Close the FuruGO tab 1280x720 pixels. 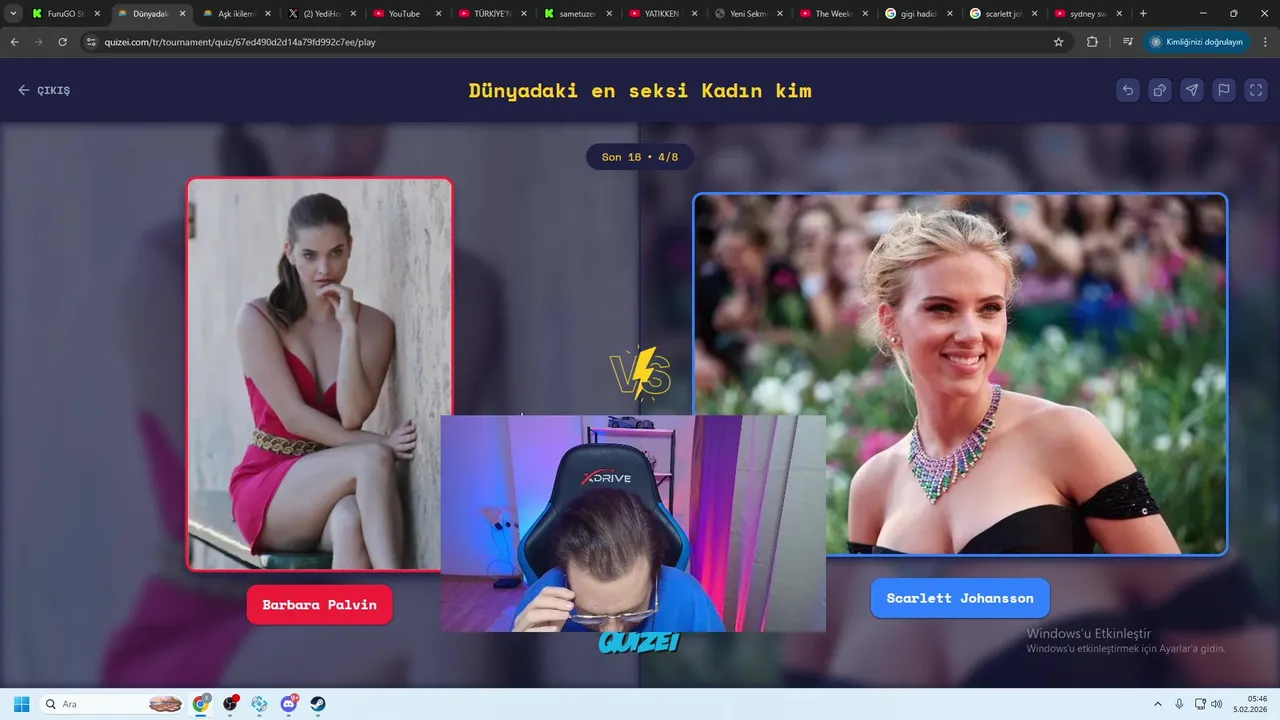tap(97, 14)
